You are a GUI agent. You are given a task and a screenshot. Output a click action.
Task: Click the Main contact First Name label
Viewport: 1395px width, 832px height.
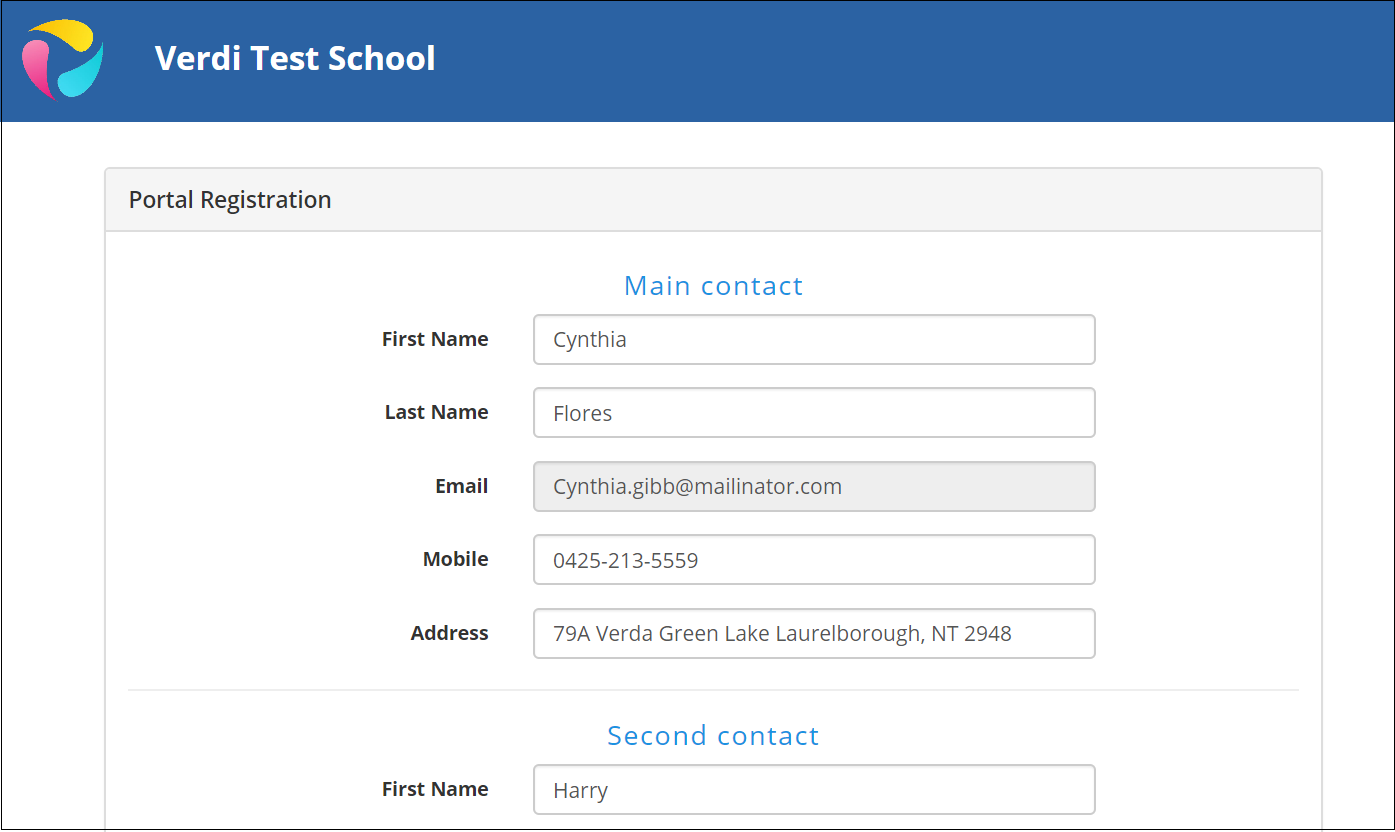coord(435,339)
